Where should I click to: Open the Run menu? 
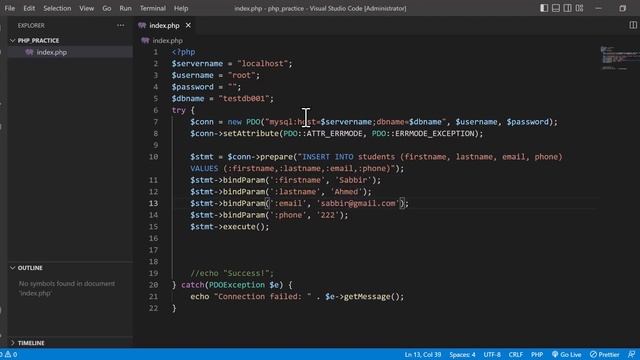click(125, 8)
